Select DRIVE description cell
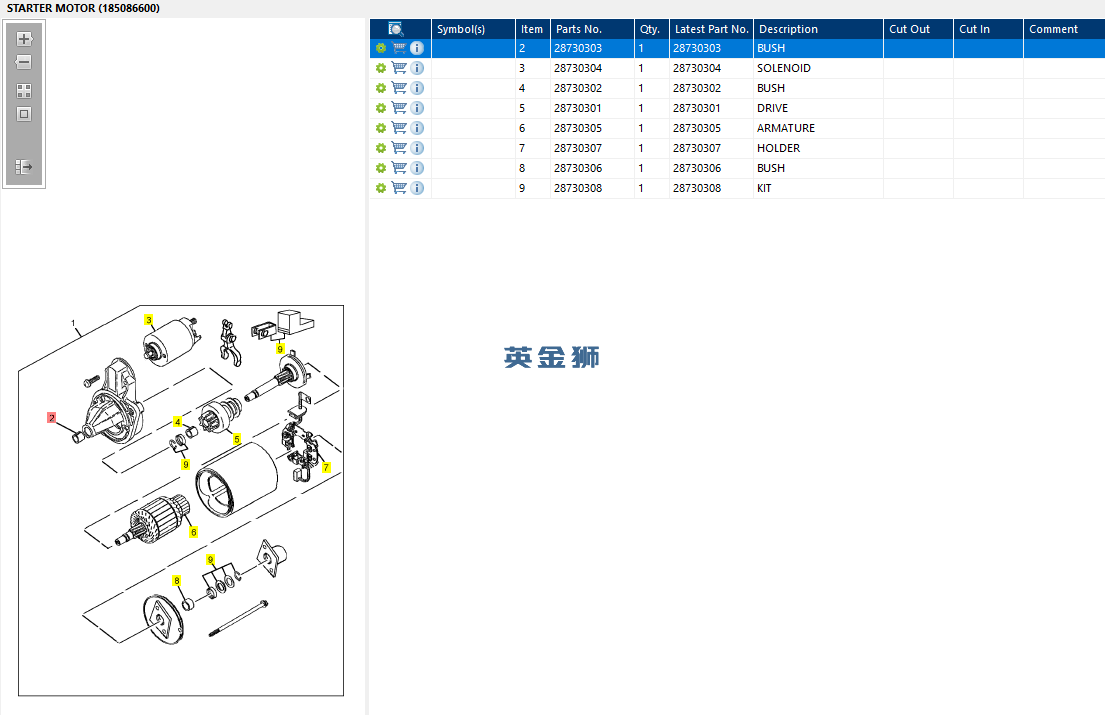 pos(818,108)
